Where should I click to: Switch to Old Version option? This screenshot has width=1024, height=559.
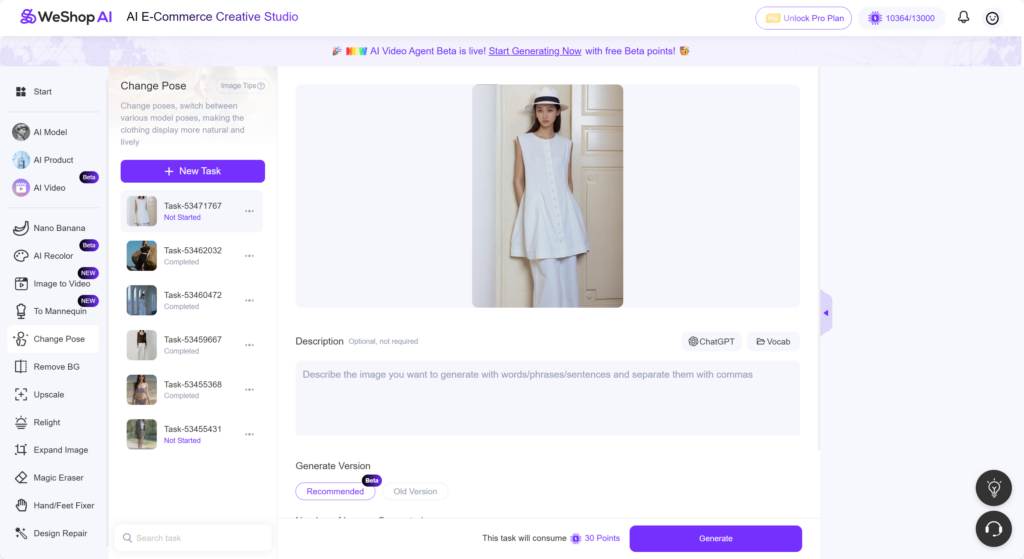click(415, 491)
